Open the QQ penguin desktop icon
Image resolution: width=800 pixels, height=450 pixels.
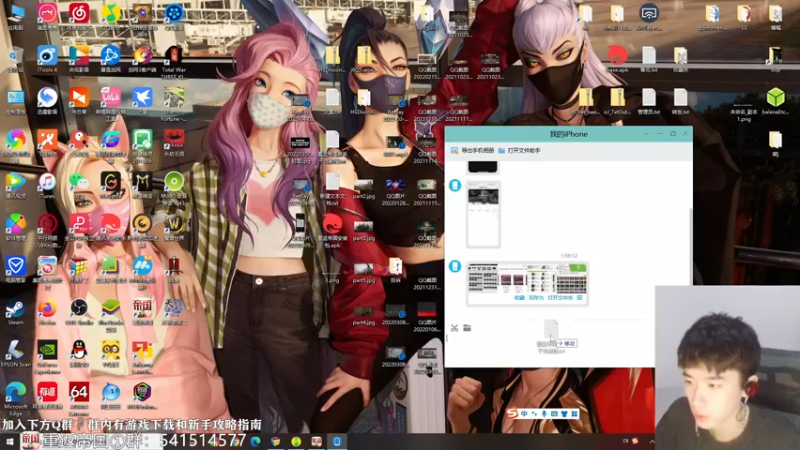79,354
